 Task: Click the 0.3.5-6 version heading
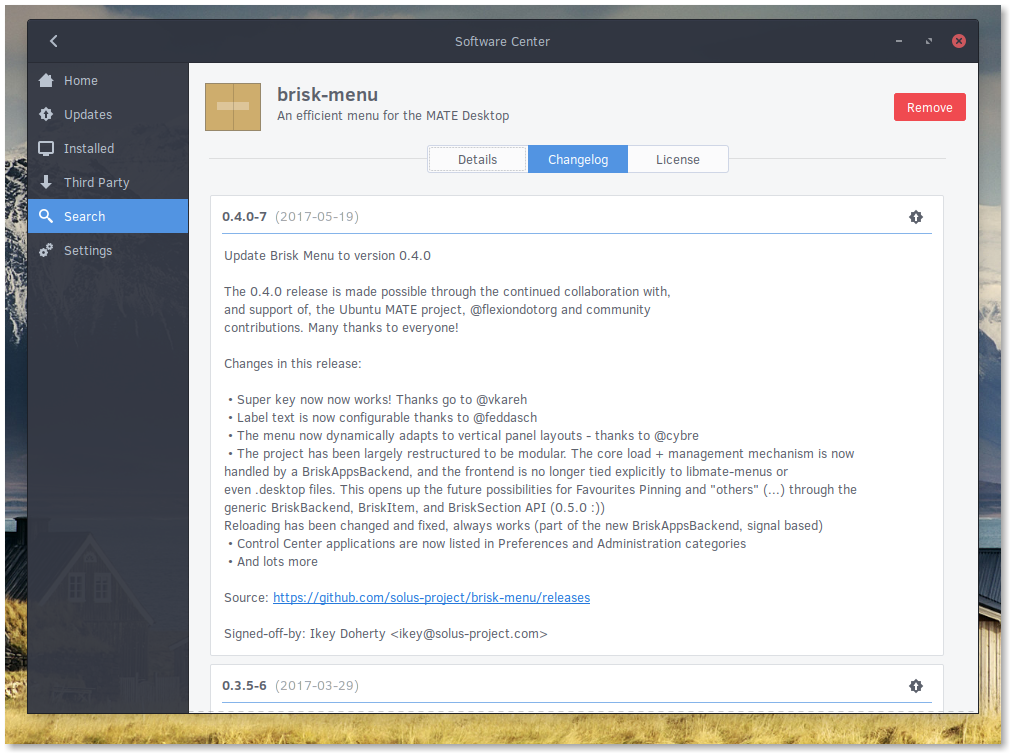244,685
